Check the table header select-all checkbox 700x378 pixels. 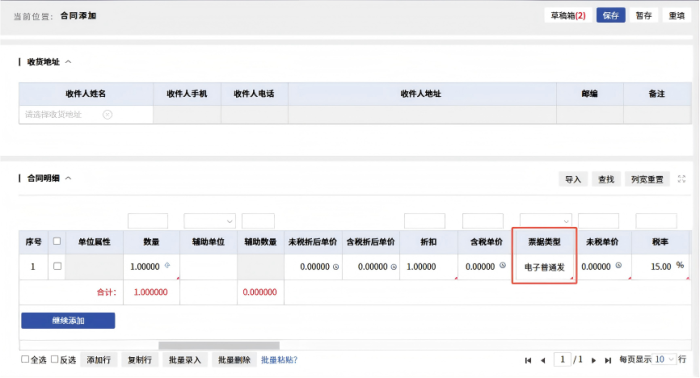click(57, 241)
